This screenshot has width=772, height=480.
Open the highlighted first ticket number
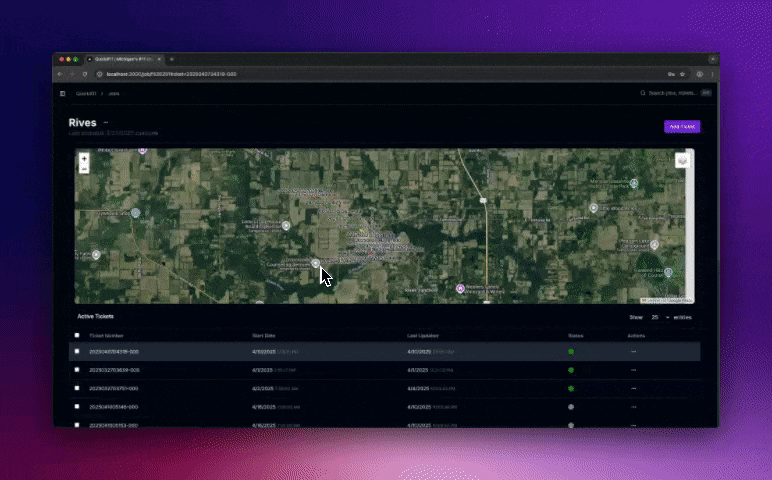114,352
